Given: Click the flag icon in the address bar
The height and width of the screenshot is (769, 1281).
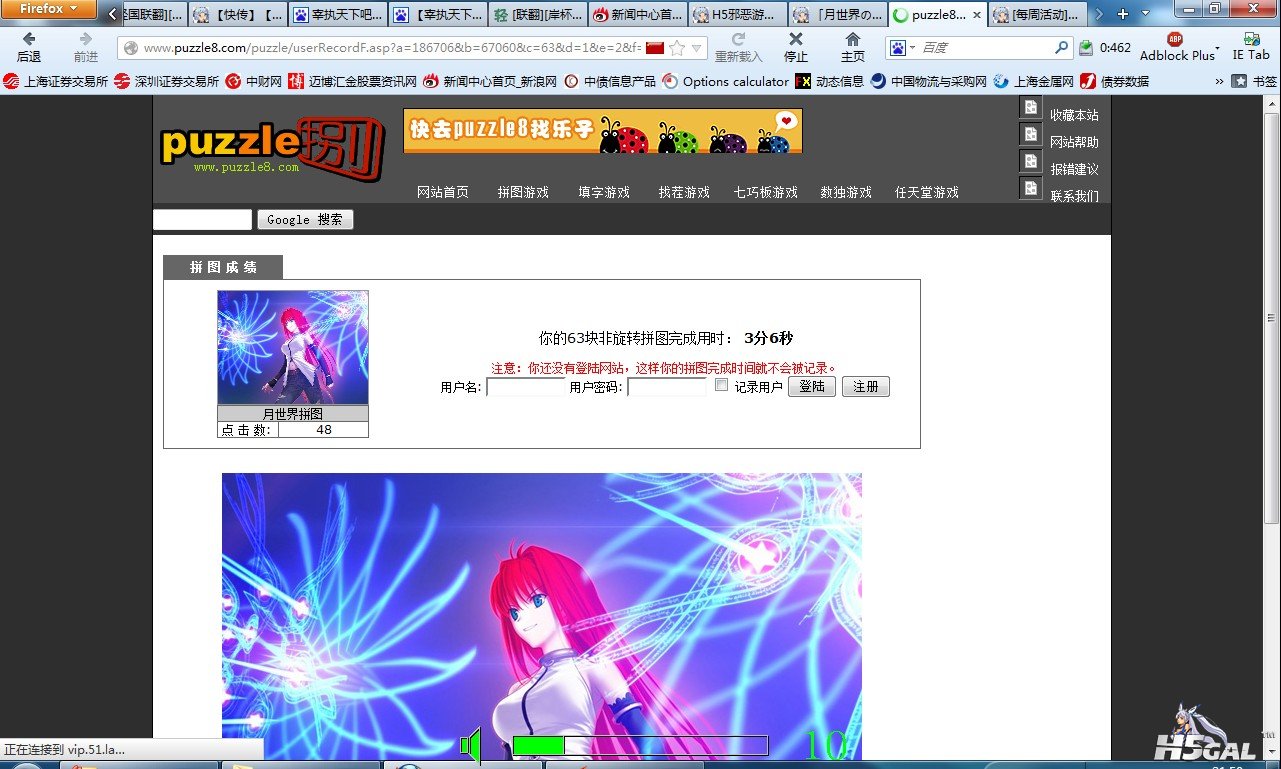Looking at the screenshot, I should (655, 48).
